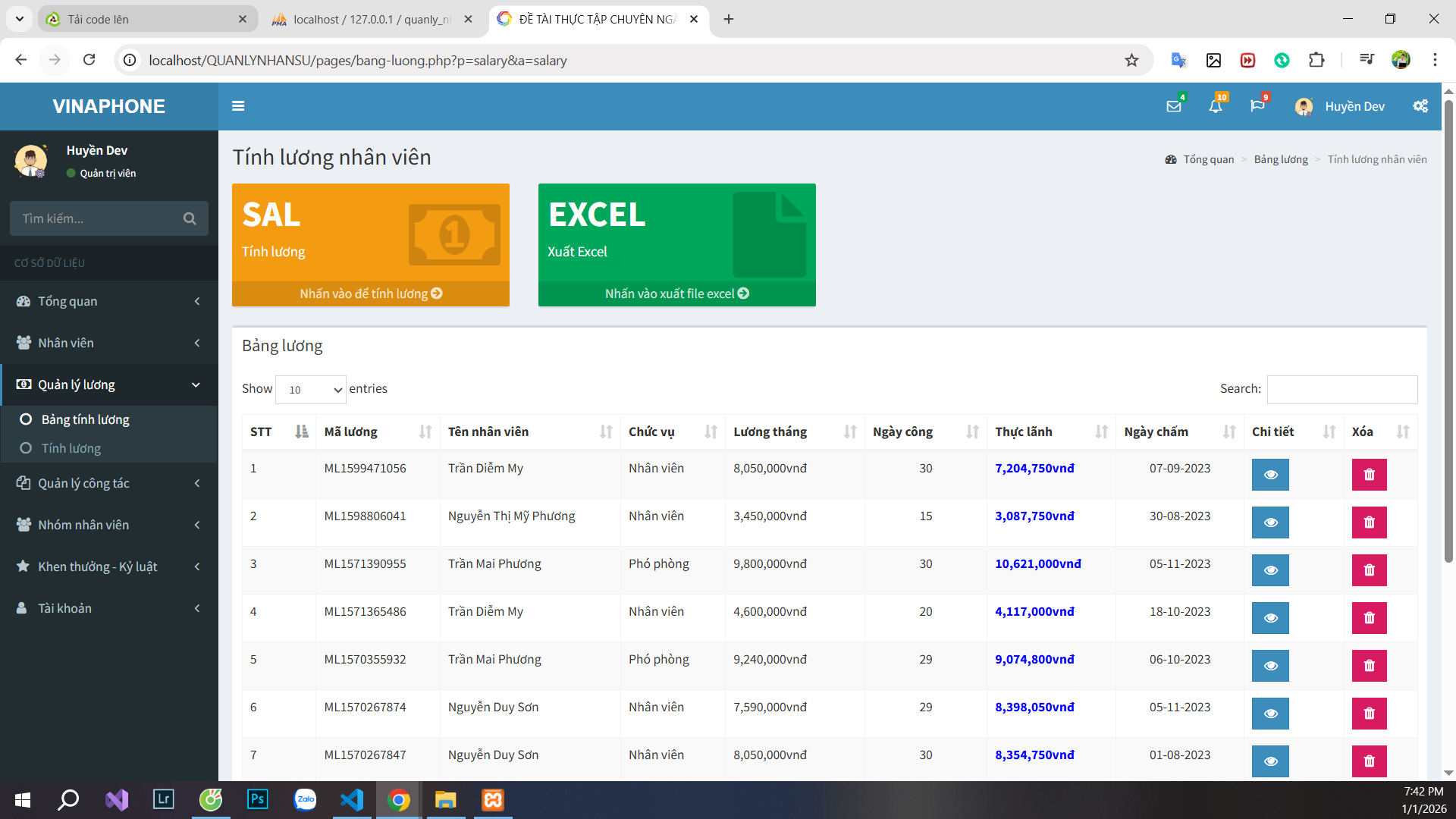Delete salary row ML1598806041

(1369, 522)
